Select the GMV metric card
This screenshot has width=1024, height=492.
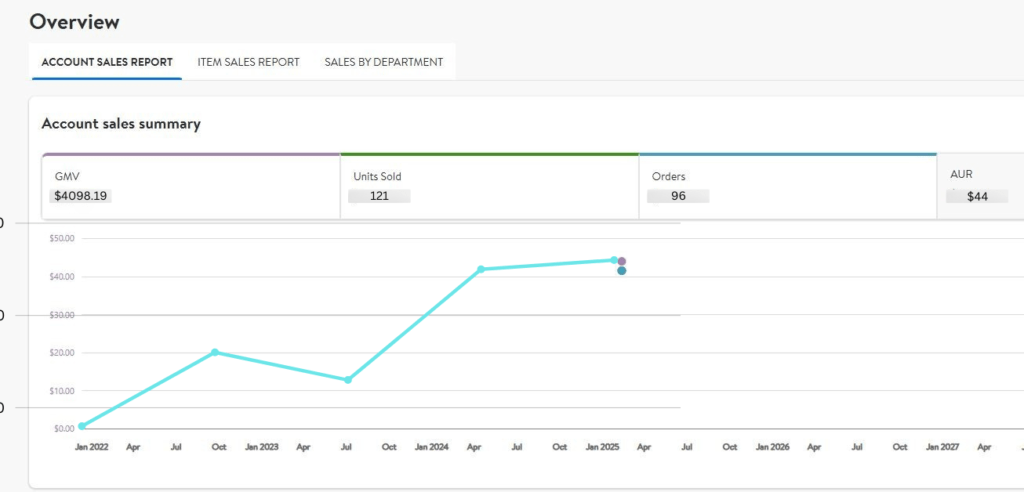coord(191,186)
